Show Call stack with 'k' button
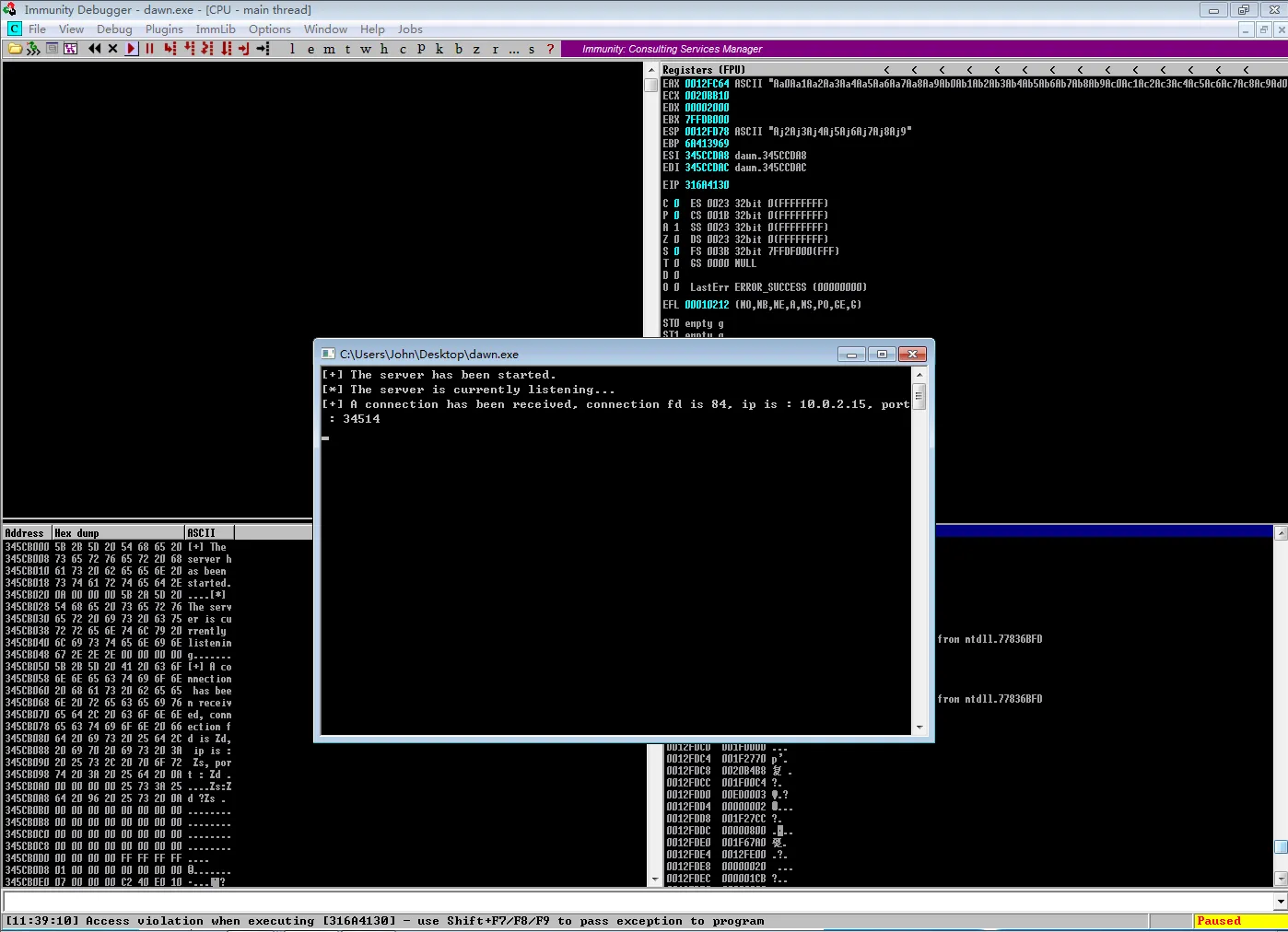This screenshot has width=1288, height=932. (x=440, y=49)
